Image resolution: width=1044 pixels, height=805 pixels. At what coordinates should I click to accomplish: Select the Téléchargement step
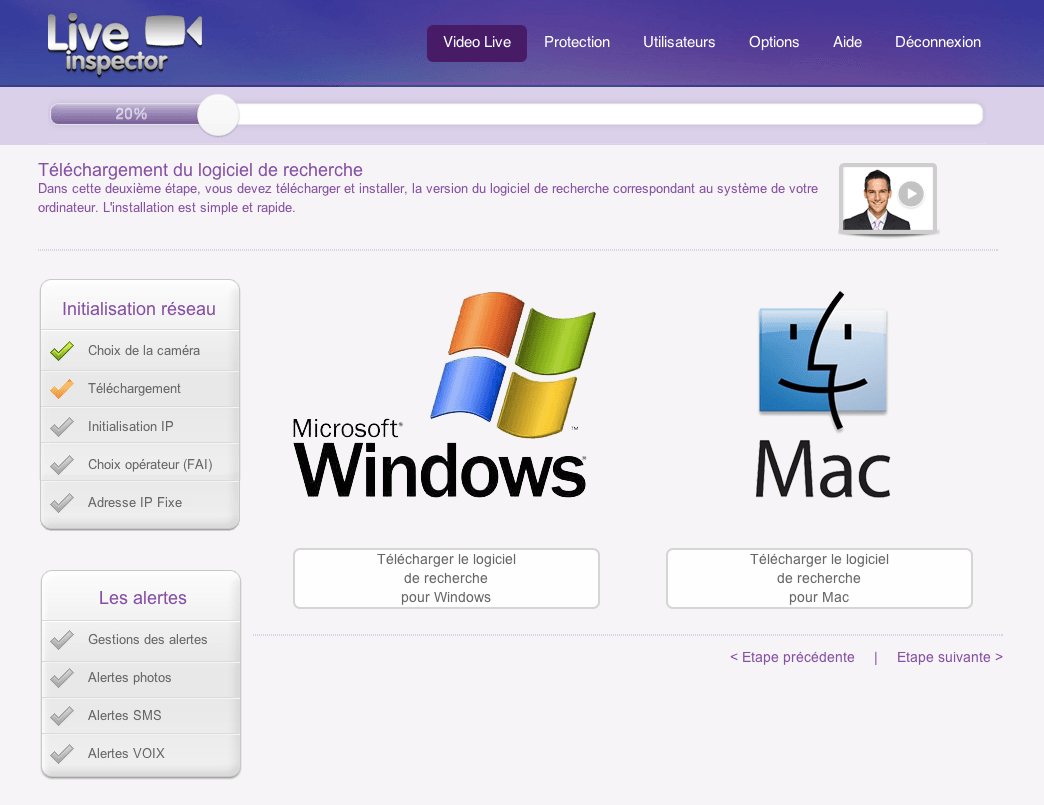point(140,388)
